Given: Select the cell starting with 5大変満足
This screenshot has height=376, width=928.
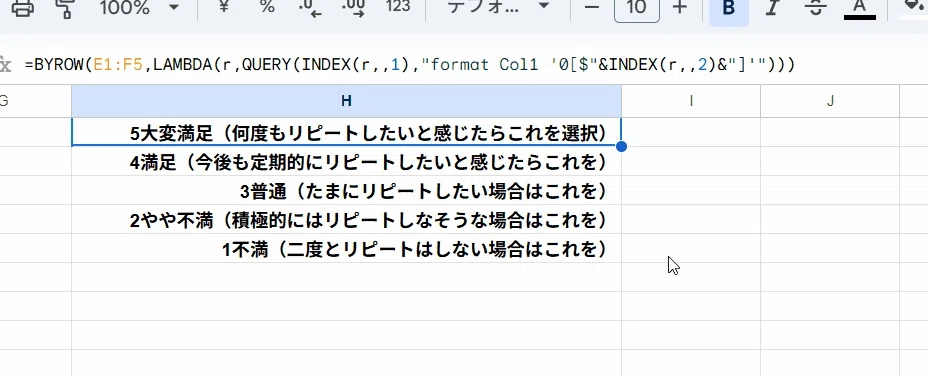Looking at the screenshot, I should coord(346,132).
